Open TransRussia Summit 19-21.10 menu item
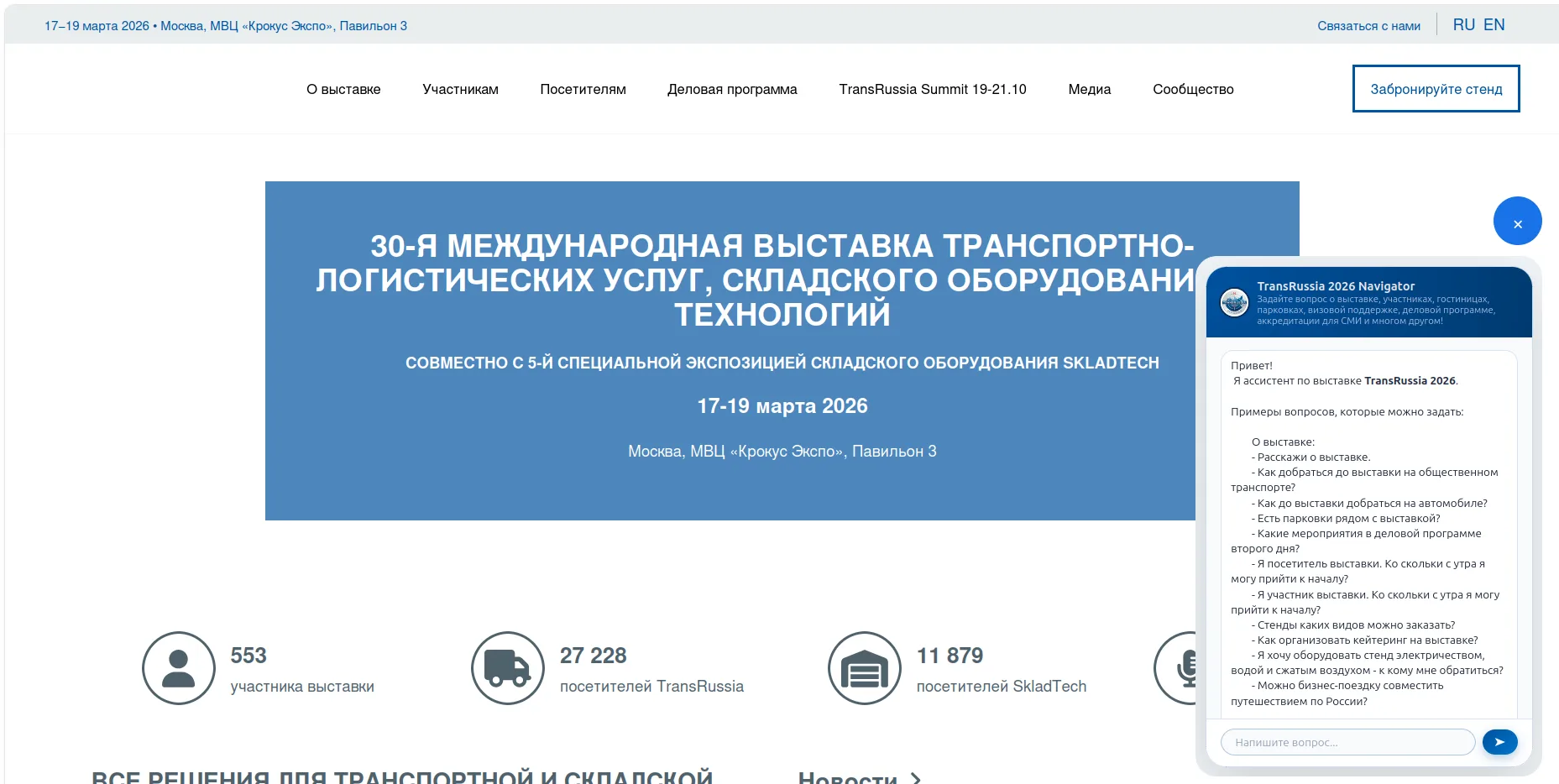The height and width of the screenshot is (784, 1559). point(933,89)
